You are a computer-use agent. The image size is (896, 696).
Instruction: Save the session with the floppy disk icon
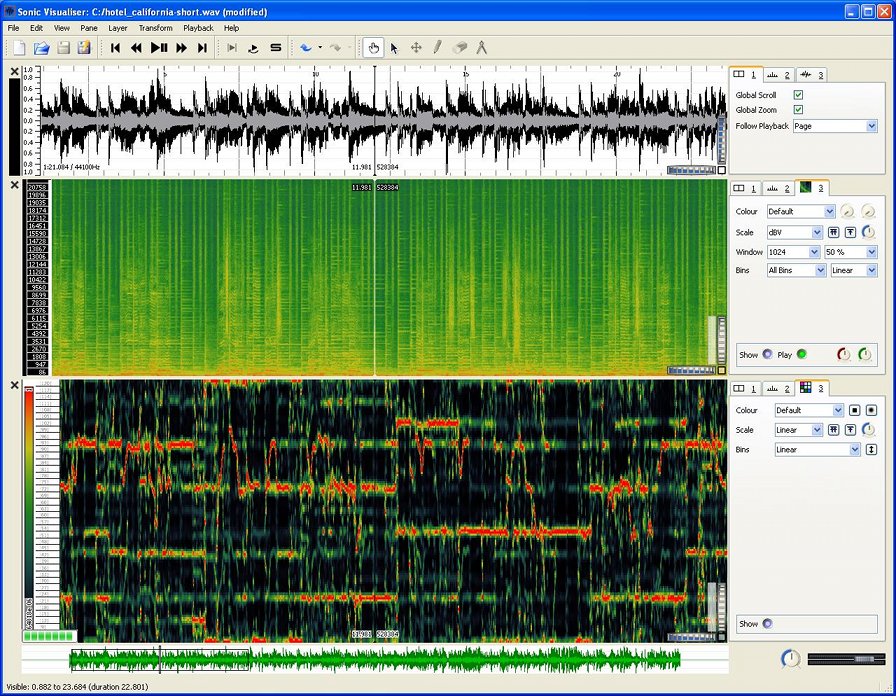tap(63, 48)
